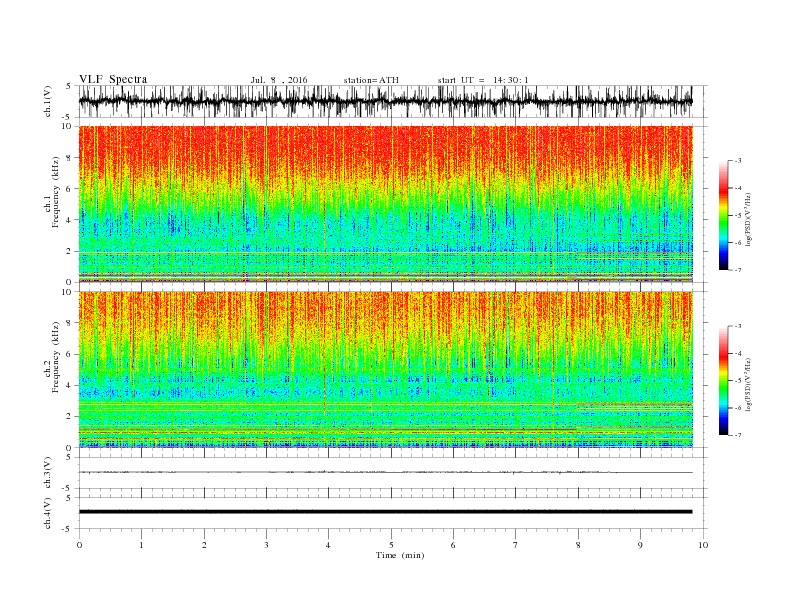Click the "8" kHz tick on ch.1 spectrogram

click(70, 158)
